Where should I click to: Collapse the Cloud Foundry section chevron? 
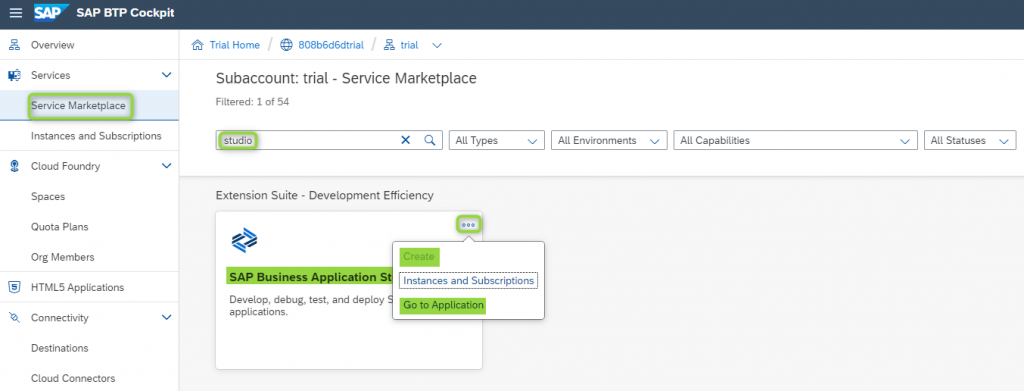tap(167, 166)
